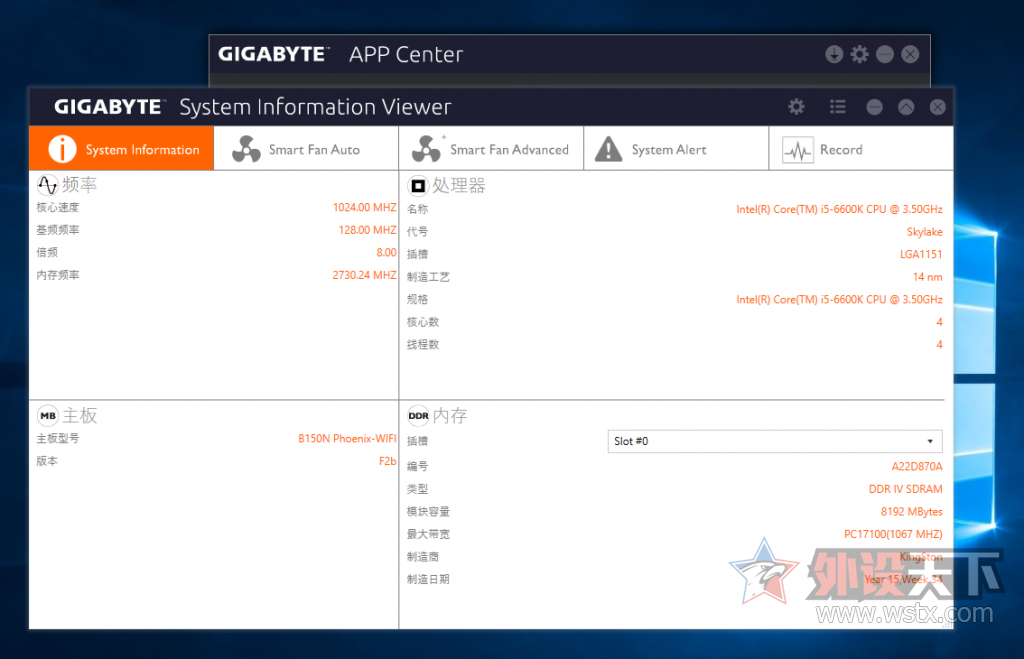Screen dimensions: 1024x659
Task: Click the processor chip section icon
Action: [418, 186]
